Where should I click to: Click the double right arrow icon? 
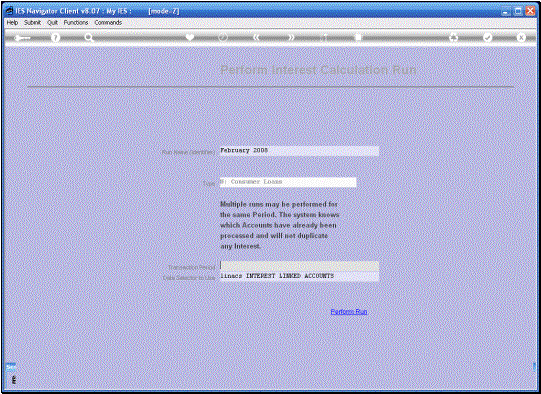point(291,37)
